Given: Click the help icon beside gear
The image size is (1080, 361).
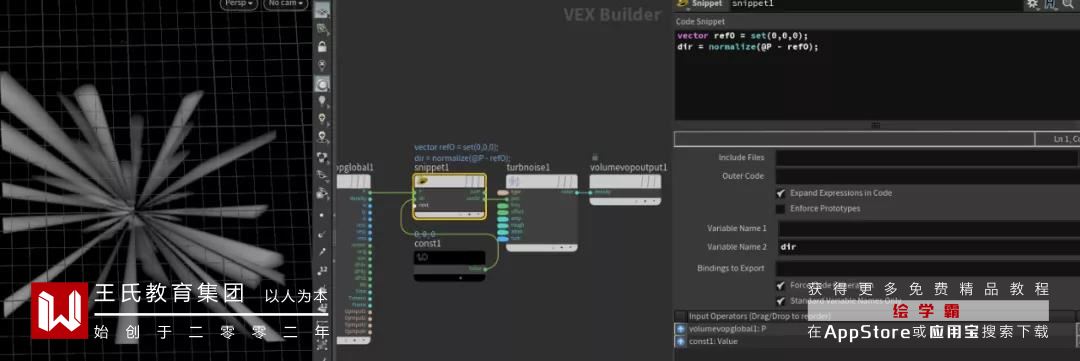Looking at the screenshot, I should point(1050,3).
